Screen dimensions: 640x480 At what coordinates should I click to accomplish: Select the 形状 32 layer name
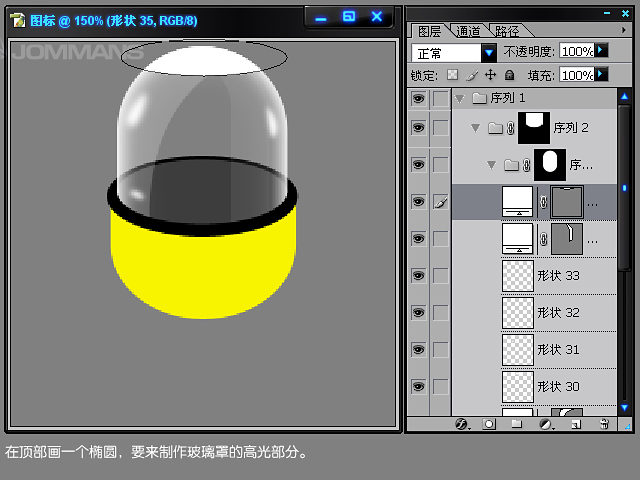point(558,313)
